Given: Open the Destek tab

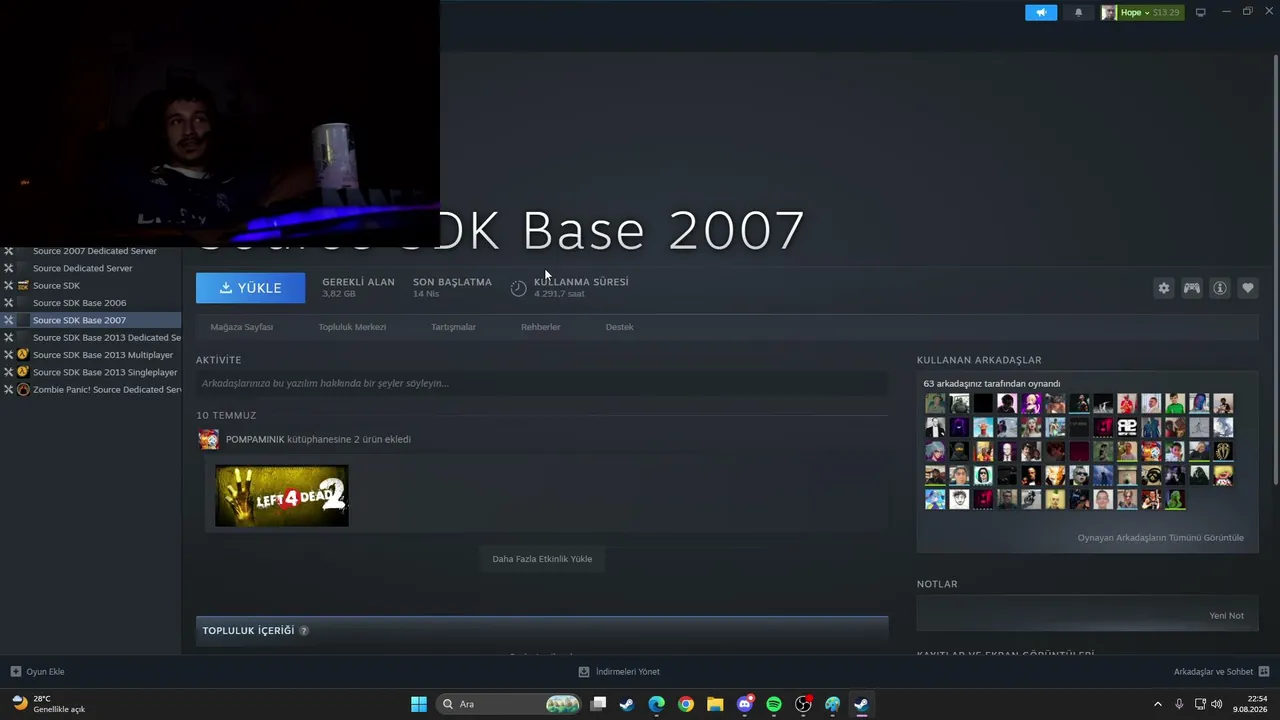Looking at the screenshot, I should 619,327.
